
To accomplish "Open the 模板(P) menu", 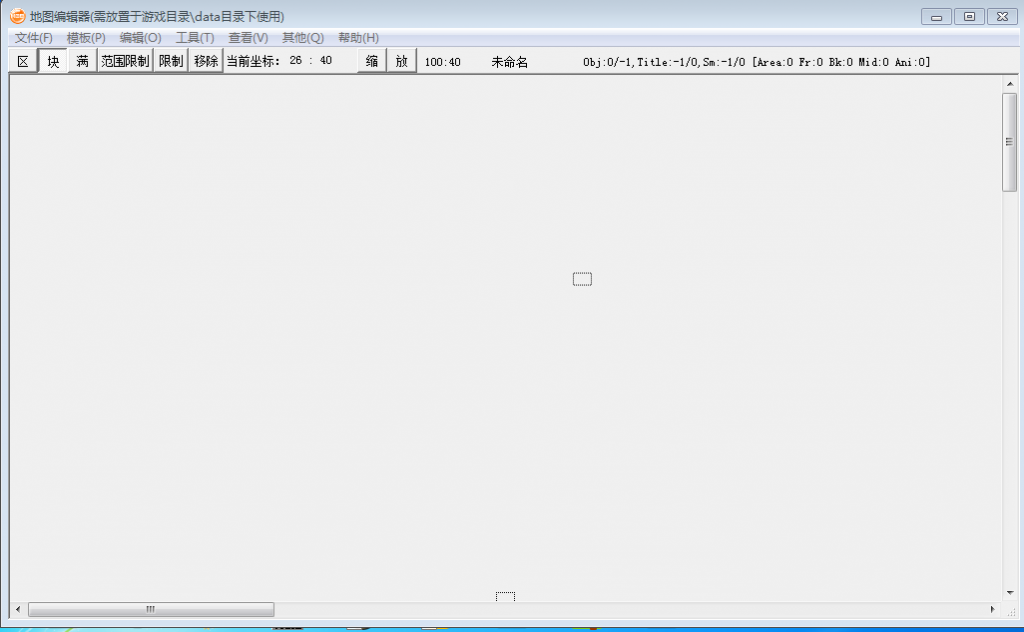I will point(86,38).
